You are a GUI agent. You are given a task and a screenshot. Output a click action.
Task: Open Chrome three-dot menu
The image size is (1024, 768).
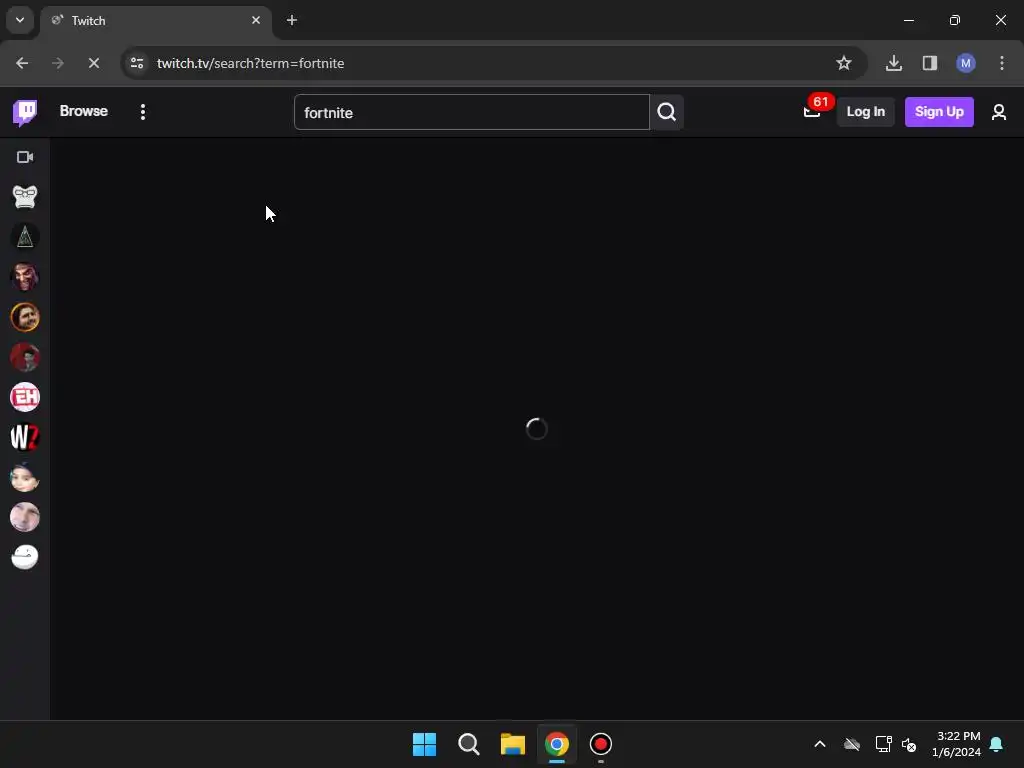click(1001, 63)
